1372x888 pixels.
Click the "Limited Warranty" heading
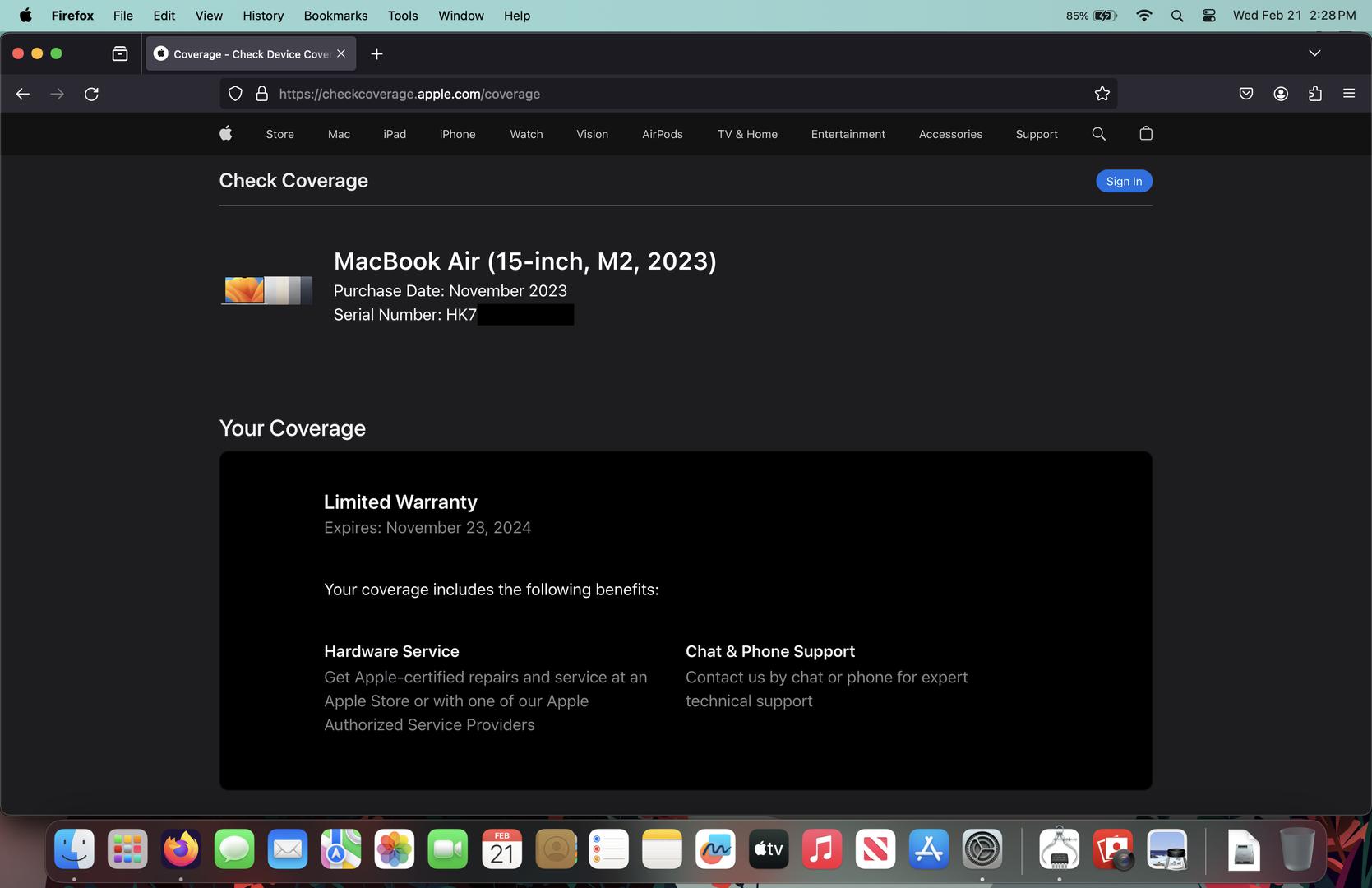[x=400, y=502]
